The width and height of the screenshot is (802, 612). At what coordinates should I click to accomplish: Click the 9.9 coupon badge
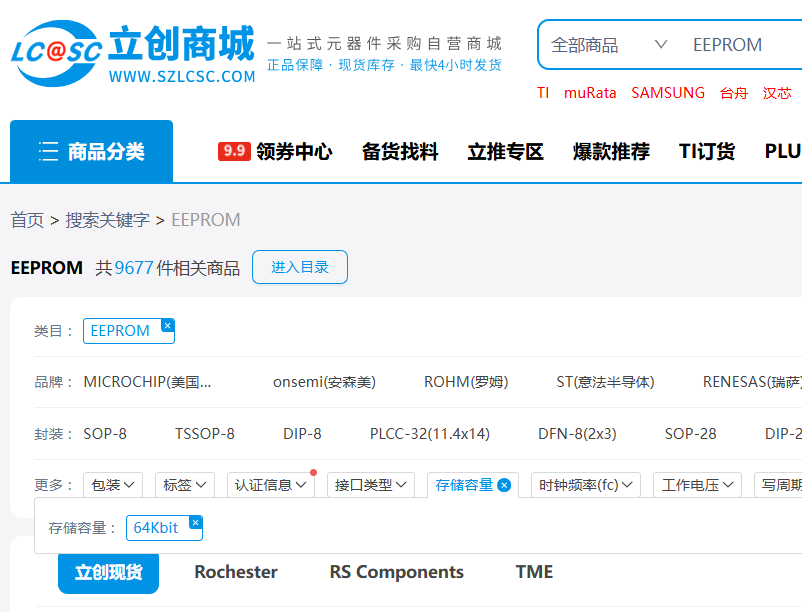pos(234,151)
